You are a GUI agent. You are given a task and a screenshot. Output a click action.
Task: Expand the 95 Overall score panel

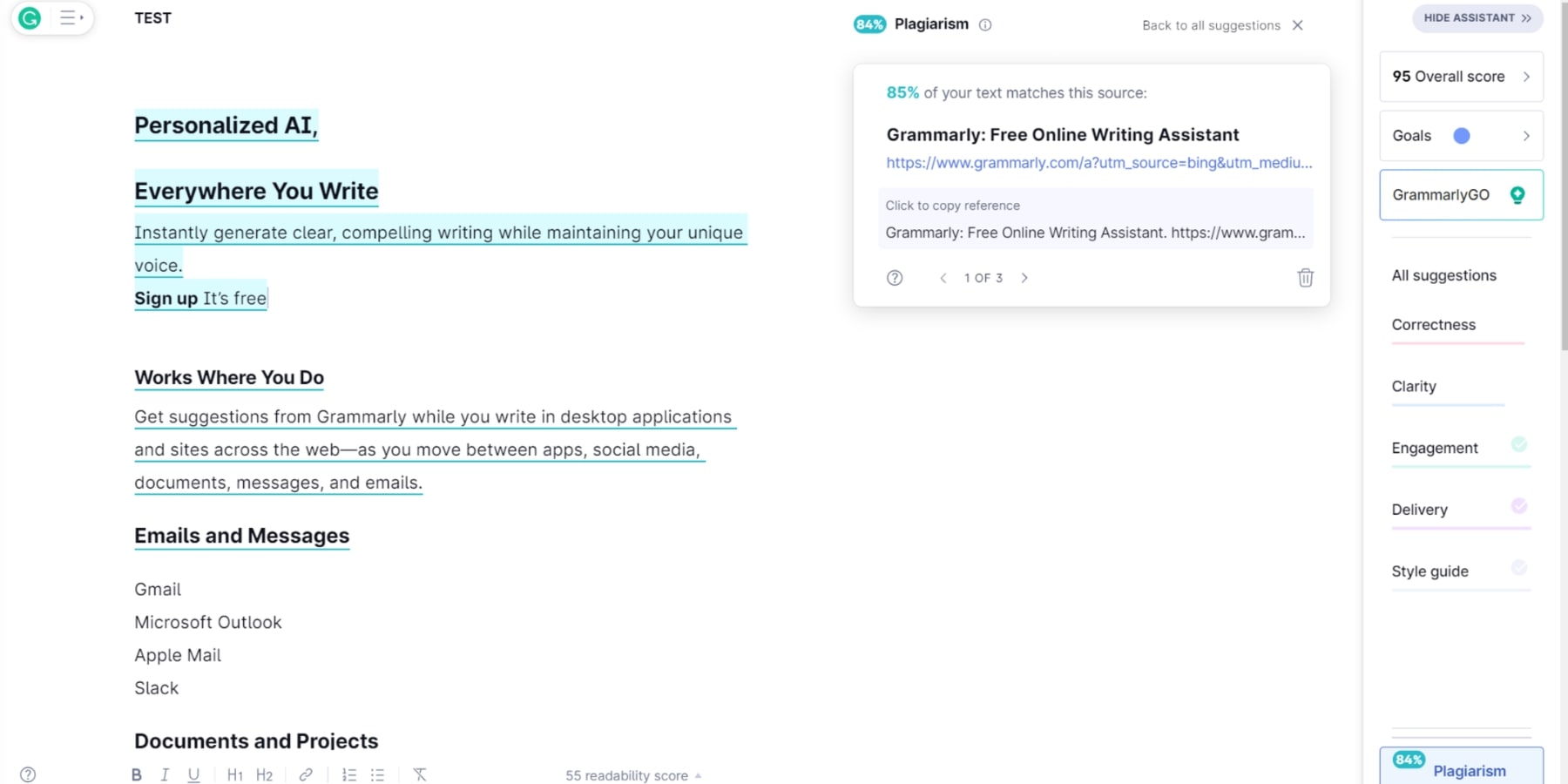(1461, 77)
